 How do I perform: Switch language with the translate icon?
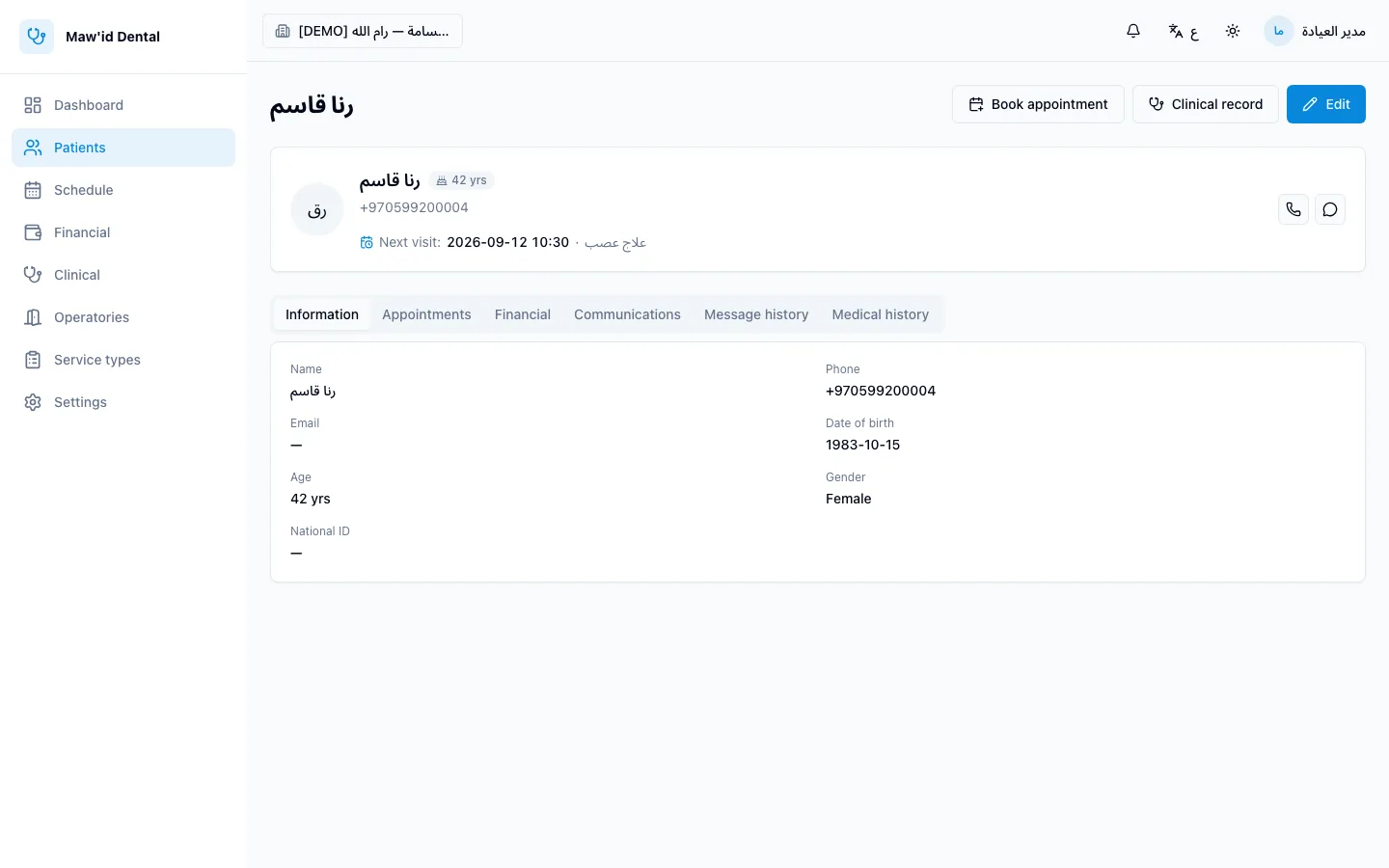coord(1183,31)
